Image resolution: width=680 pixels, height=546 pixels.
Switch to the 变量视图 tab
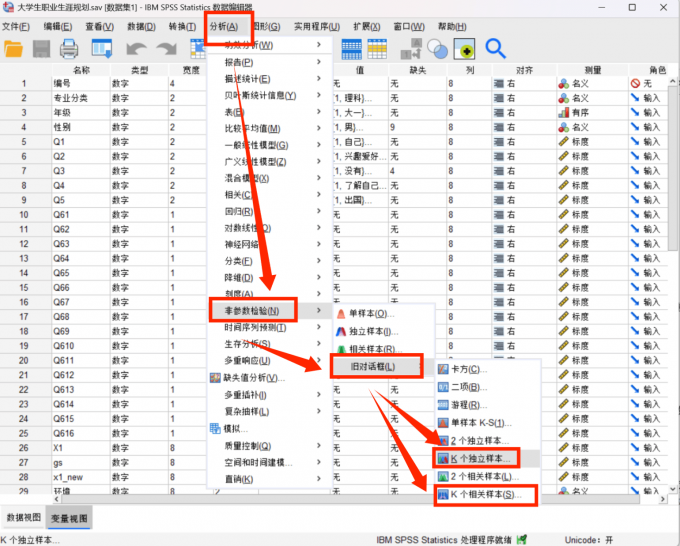pos(69,518)
